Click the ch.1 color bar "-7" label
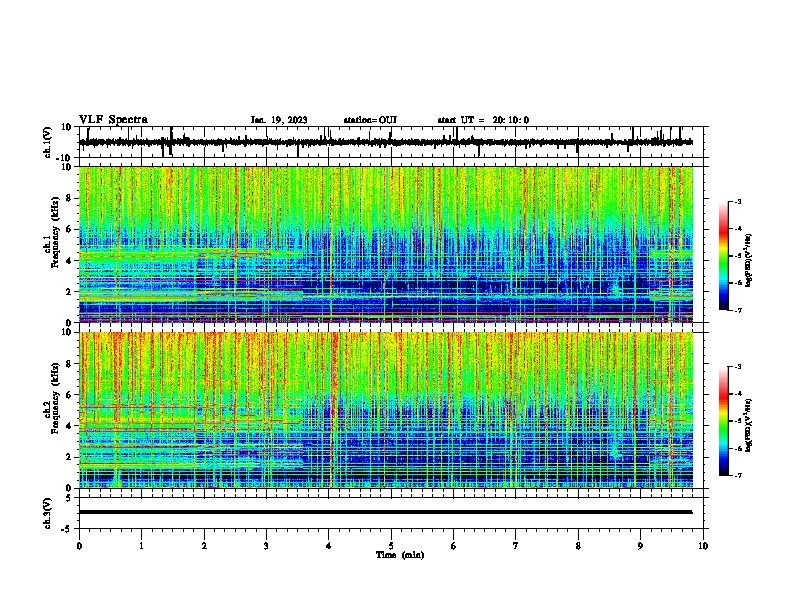This screenshot has height=612, width=792. tap(737, 310)
